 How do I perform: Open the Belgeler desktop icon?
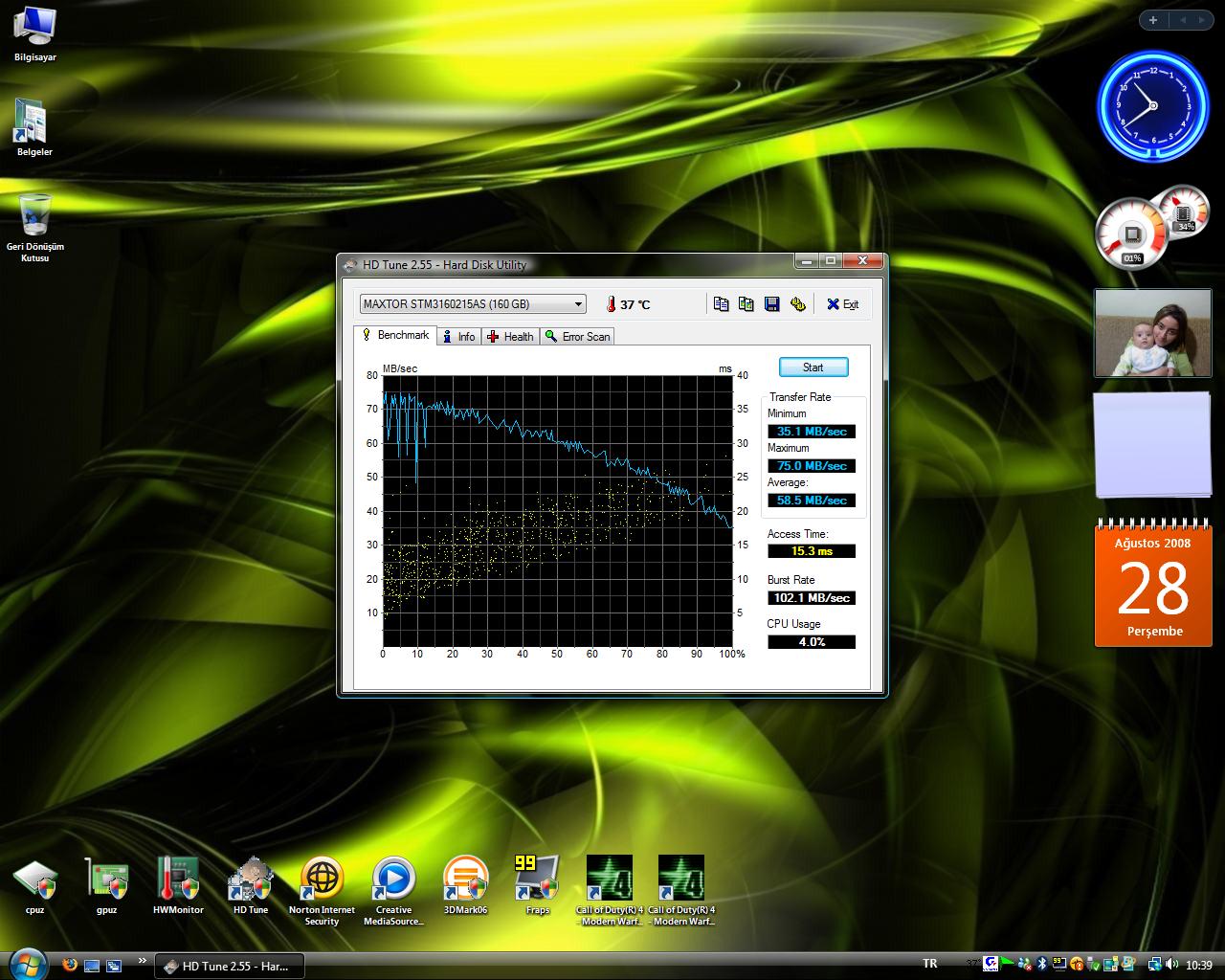(34, 127)
